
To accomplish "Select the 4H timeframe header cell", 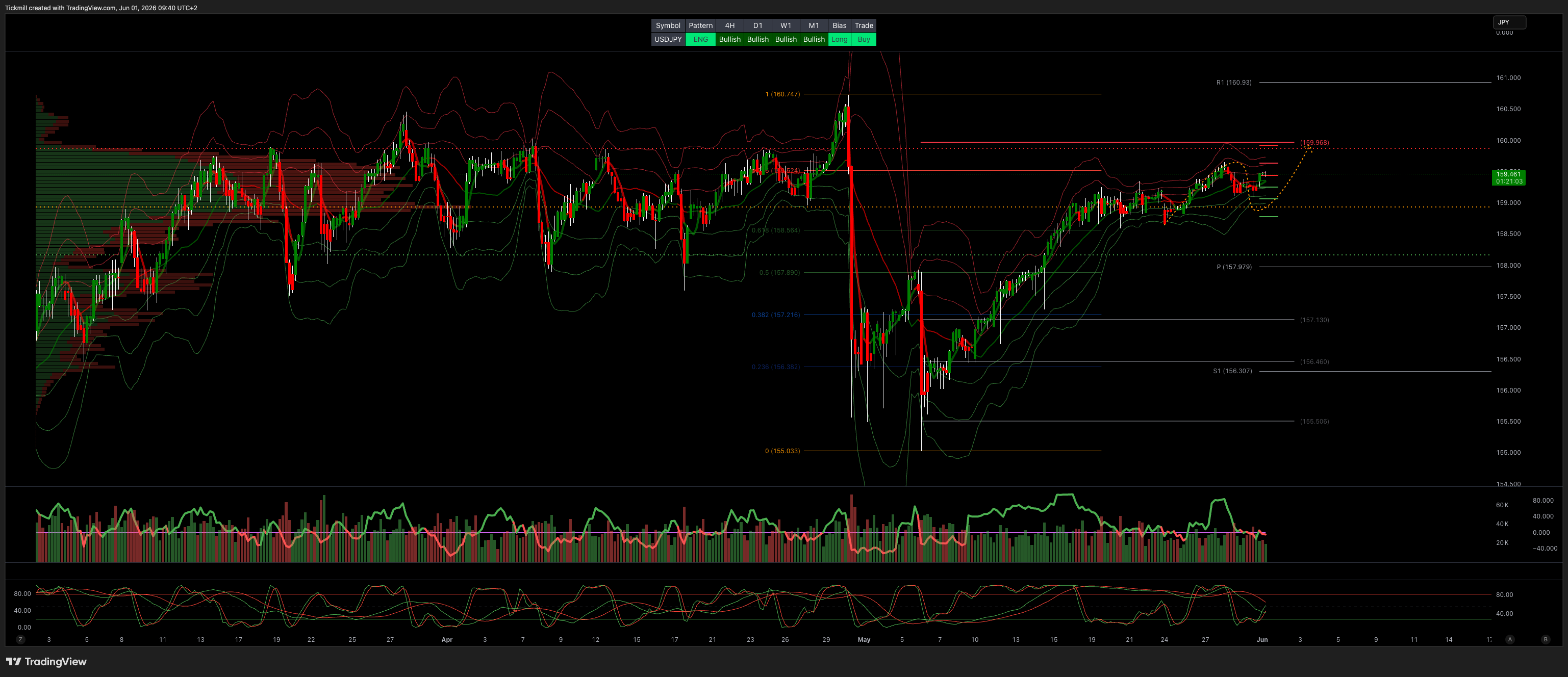I will tap(729, 25).
